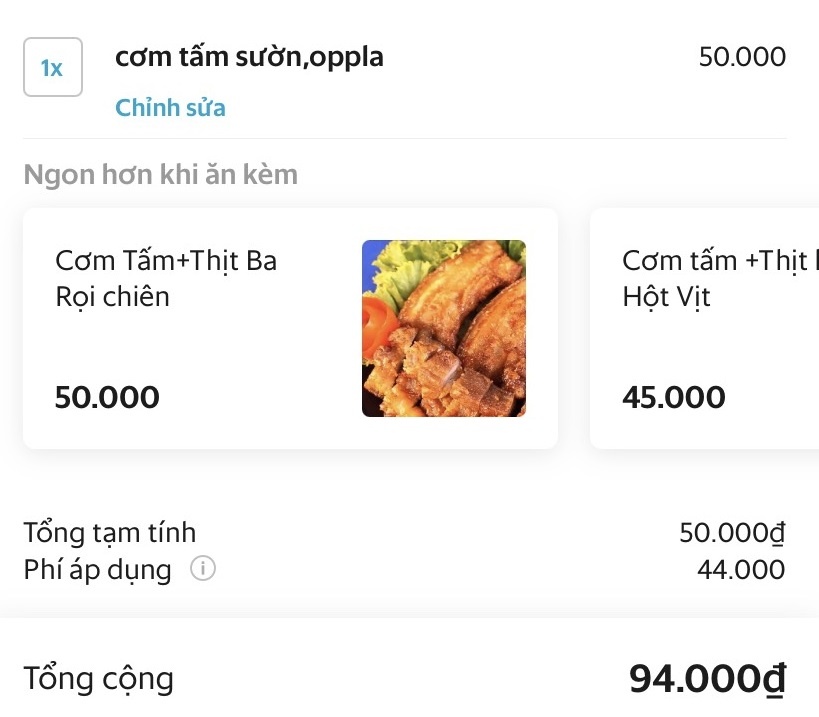This screenshot has height=717, width=819.
Task: Click the 45.000 price on Hột Vịt card
Action: click(x=674, y=397)
